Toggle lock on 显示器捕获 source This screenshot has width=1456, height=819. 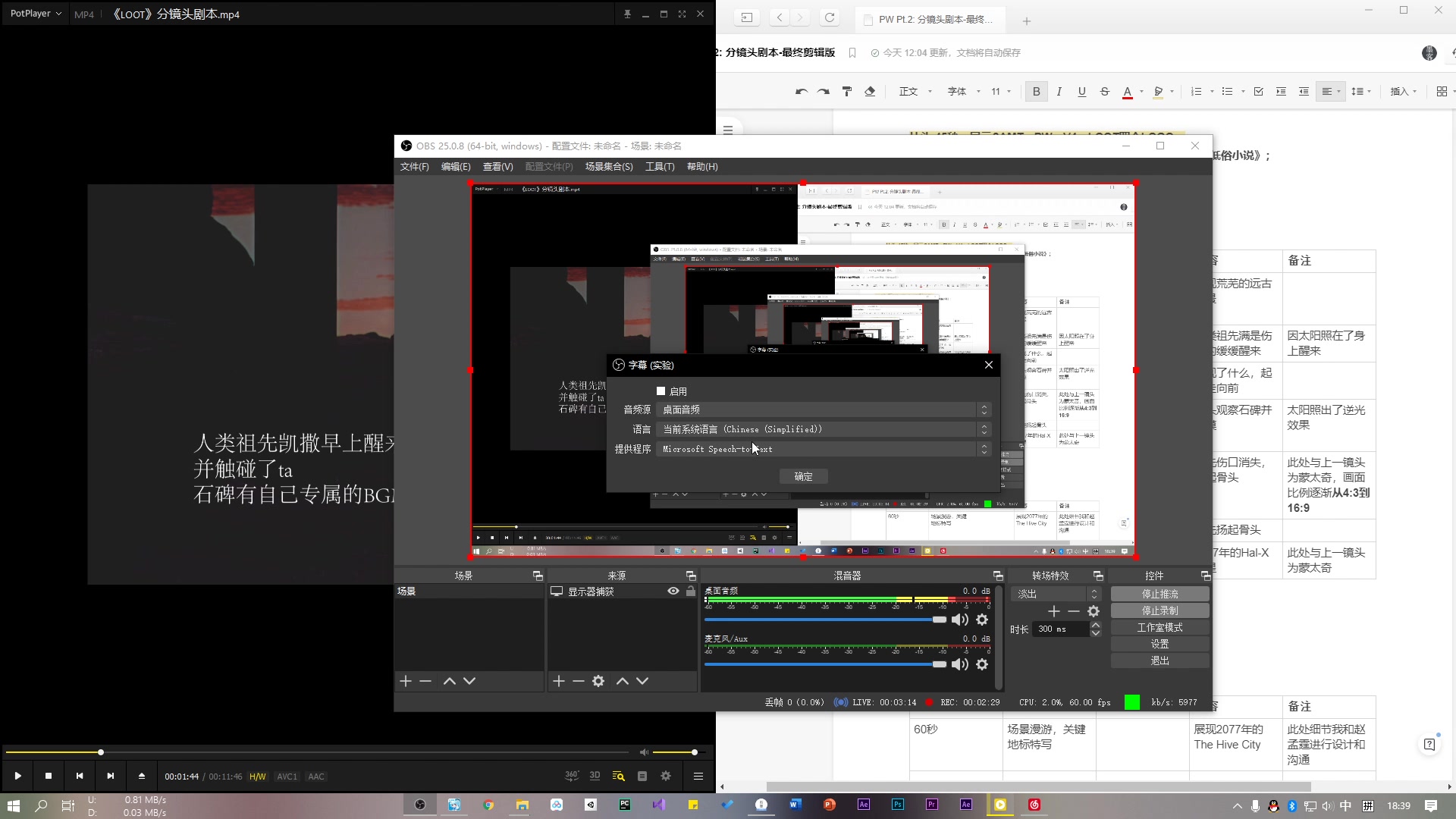click(690, 591)
